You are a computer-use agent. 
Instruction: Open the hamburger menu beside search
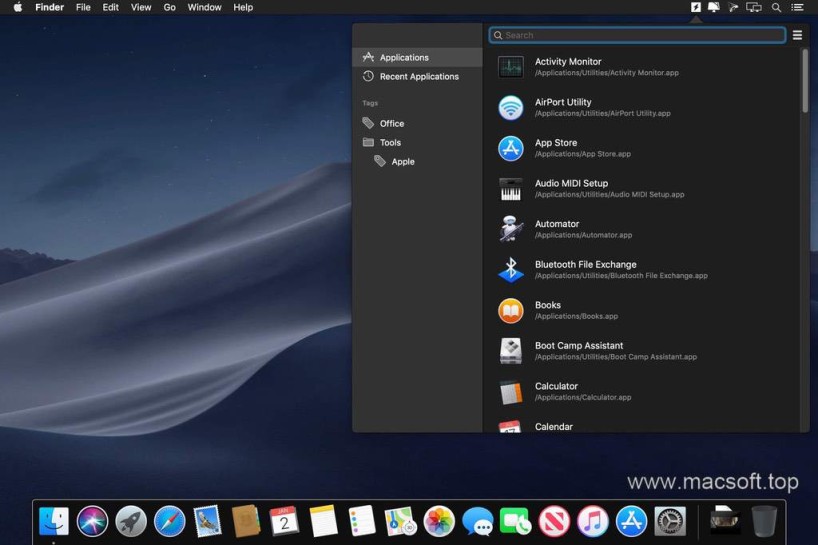tap(797, 35)
